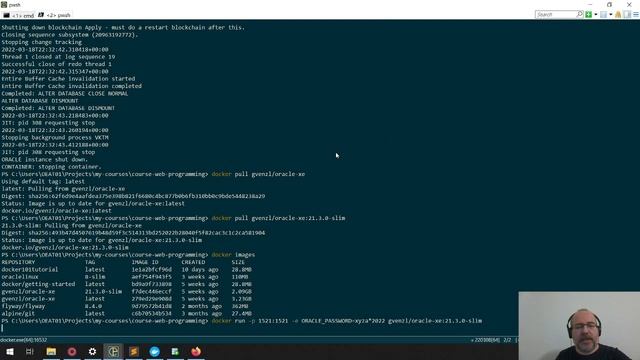Click the 2/2 console count in the status bar
This screenshot has height=360, width=640.
[x=507, y=340]
